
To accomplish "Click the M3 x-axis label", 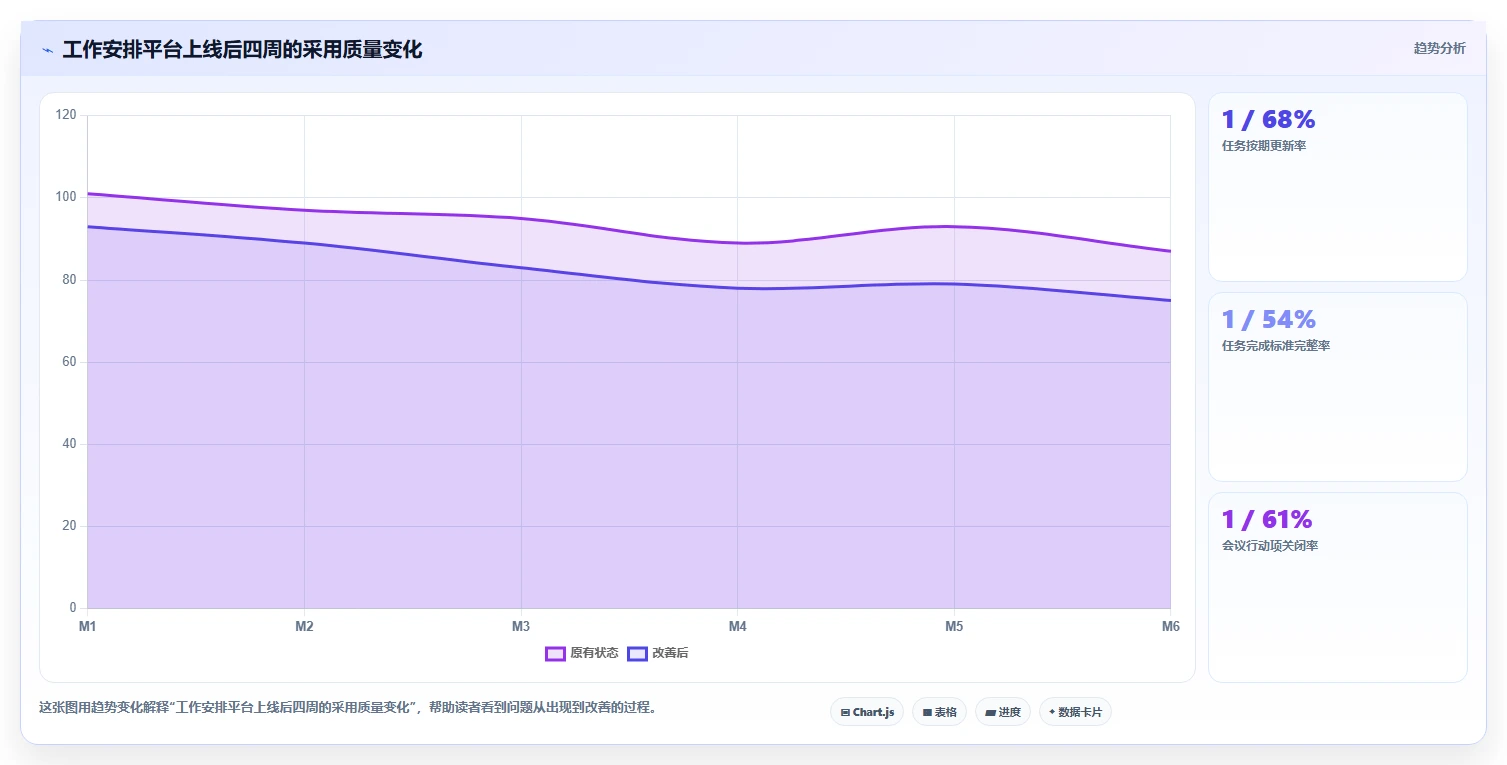I will click(x=521, y=627).
